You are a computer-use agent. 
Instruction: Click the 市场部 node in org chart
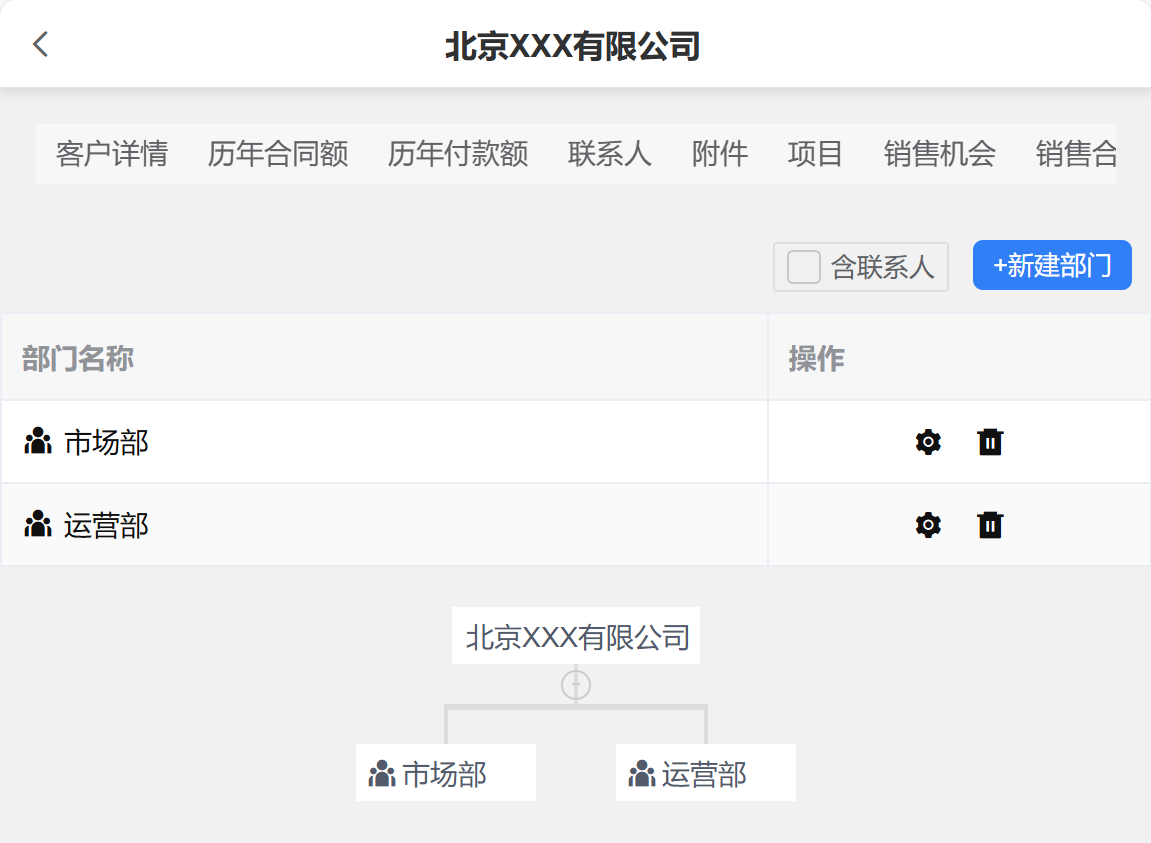point(445,773)
